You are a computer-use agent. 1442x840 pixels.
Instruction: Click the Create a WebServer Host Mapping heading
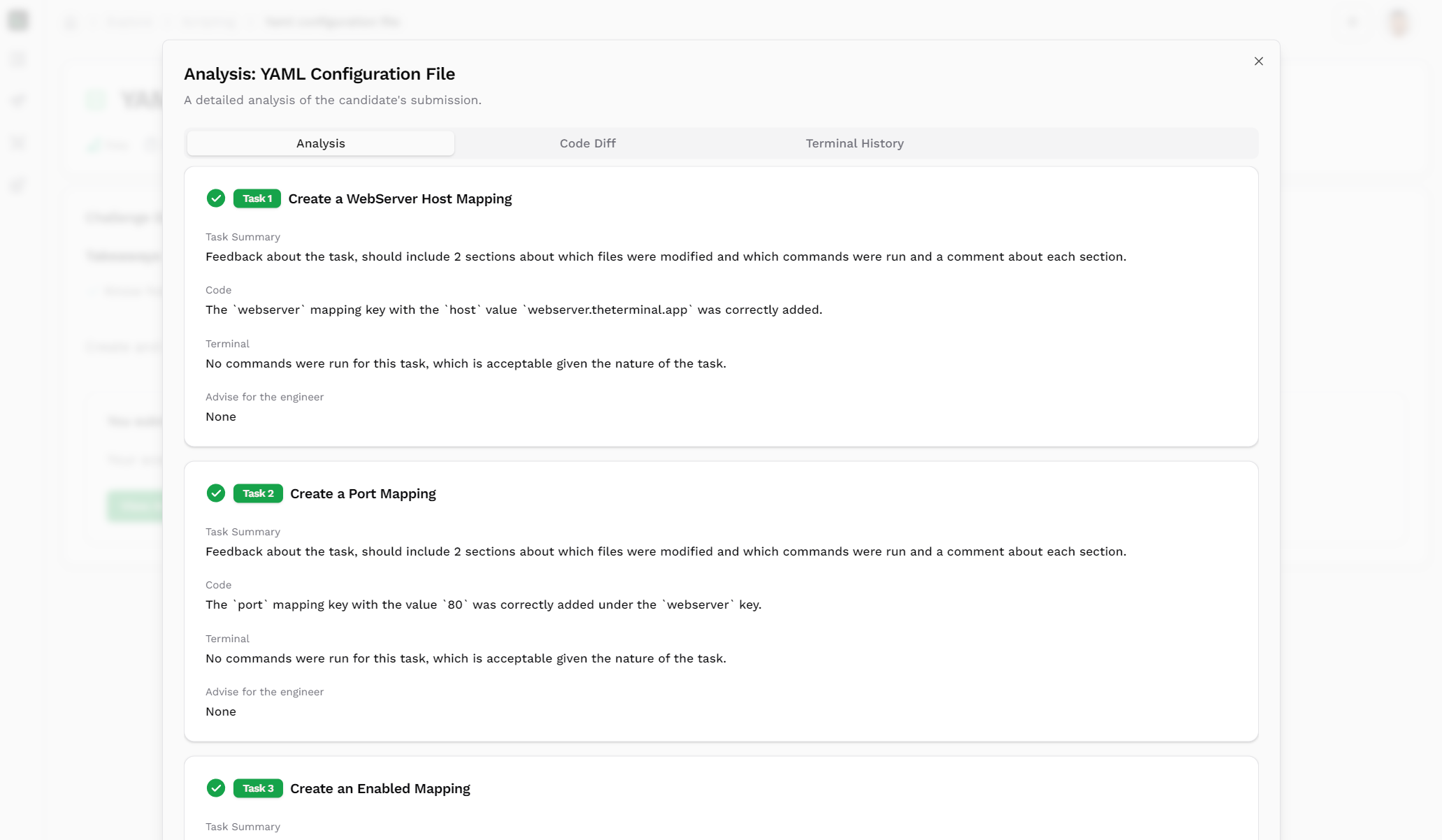point(400,199)
